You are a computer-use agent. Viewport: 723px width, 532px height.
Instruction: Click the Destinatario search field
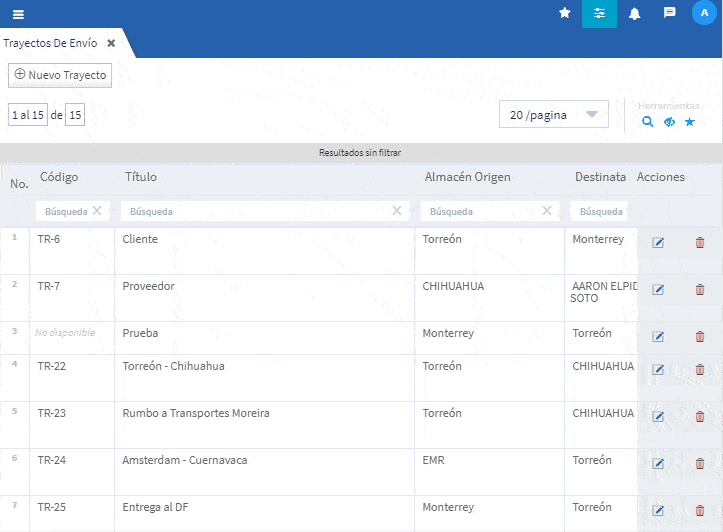599,211
